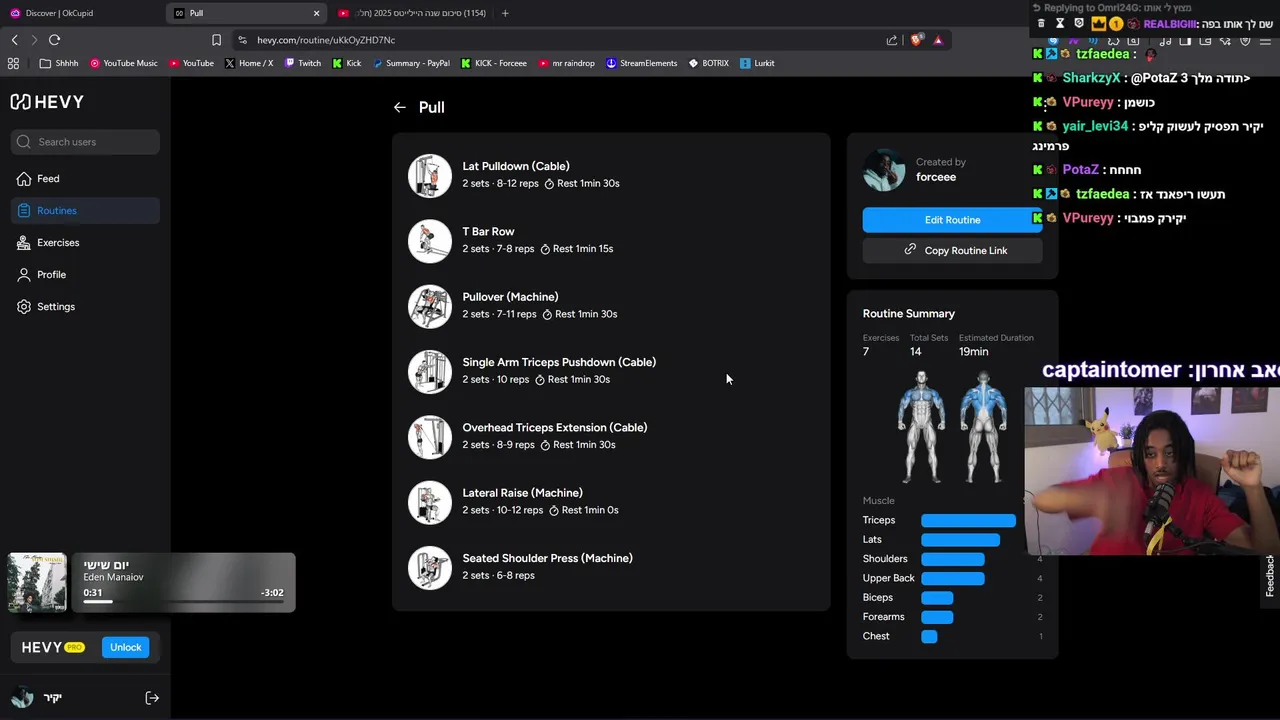
Task: Open the Overhead Triceps Extension exercise icon
Action: pos(430,437)
